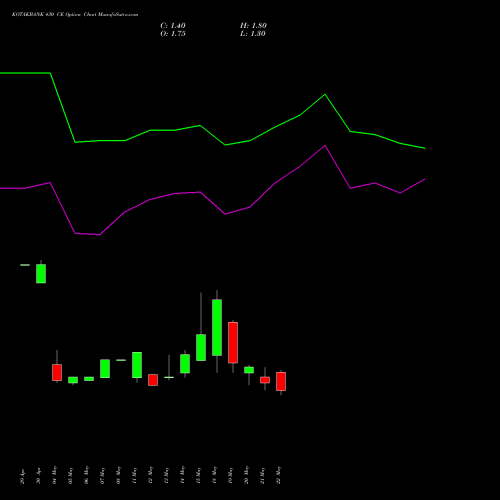
Task: Click the '15 May' date label
Action: (198, 475)
